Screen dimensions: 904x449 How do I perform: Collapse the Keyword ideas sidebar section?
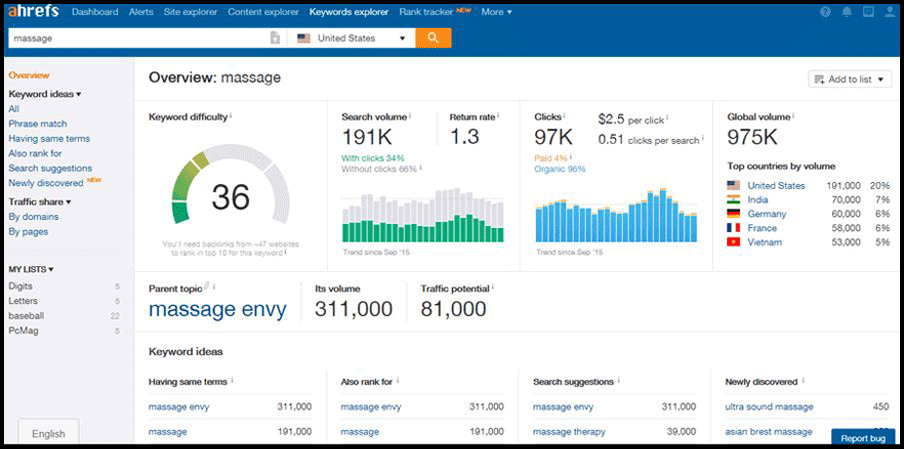(x=44, y=94)
